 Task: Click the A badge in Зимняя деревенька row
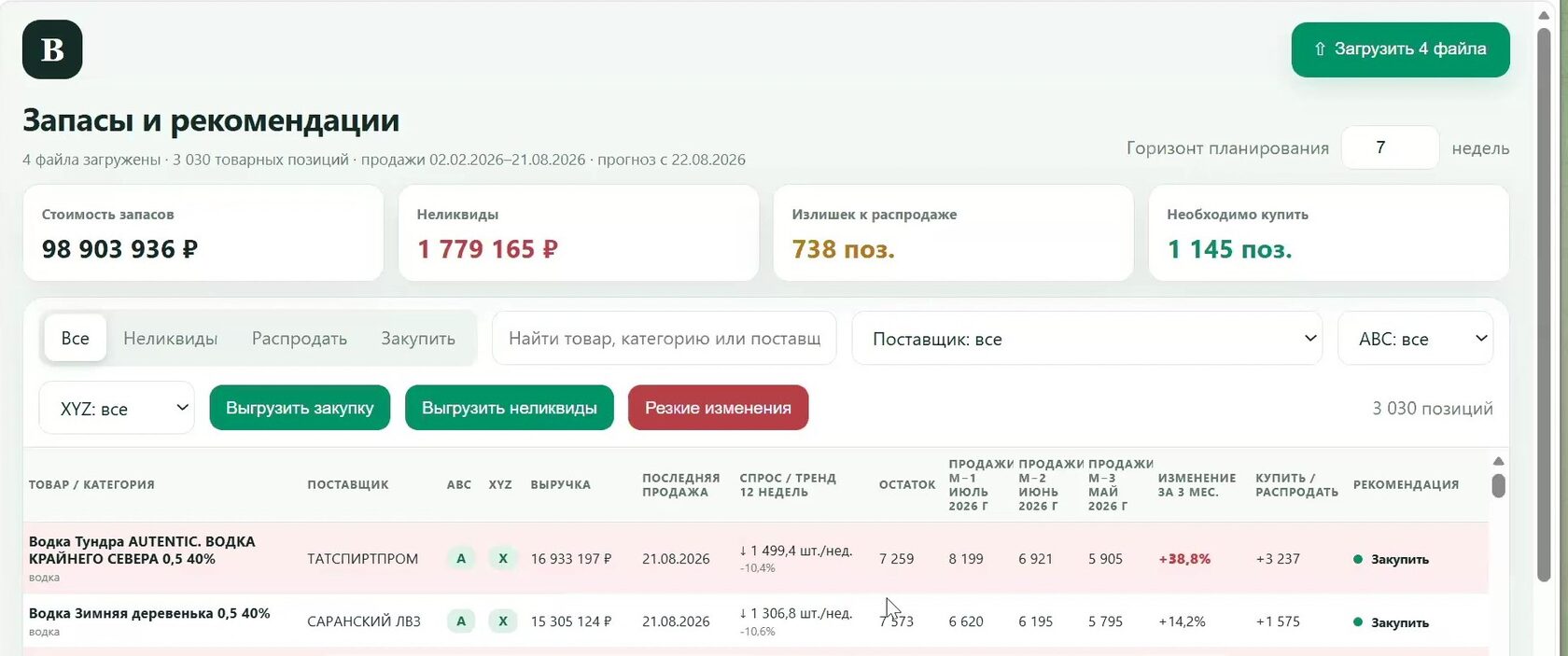(460, 621)
